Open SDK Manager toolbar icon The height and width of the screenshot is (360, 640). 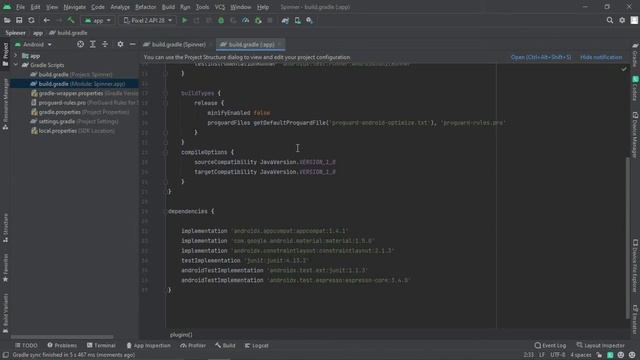pyautogui.click(x=309, y=20)
